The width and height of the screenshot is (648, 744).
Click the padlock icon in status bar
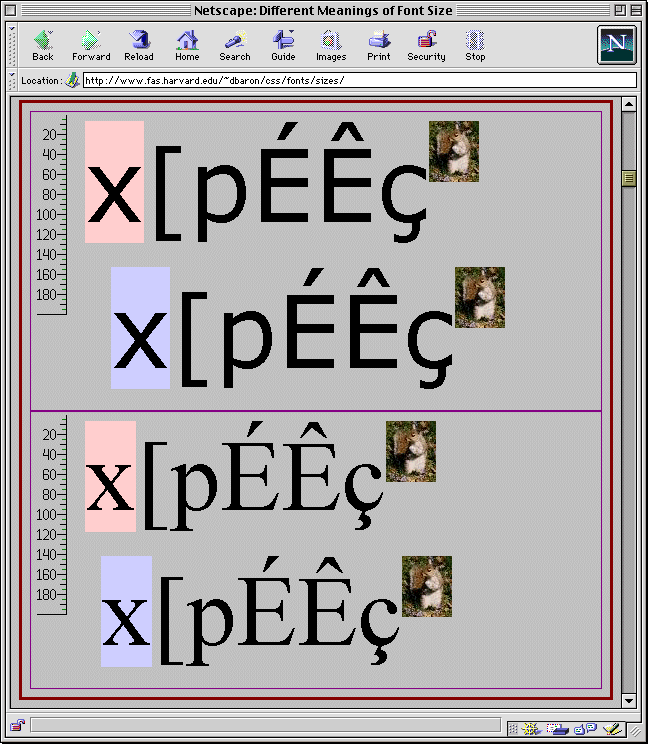pos(17,725)
